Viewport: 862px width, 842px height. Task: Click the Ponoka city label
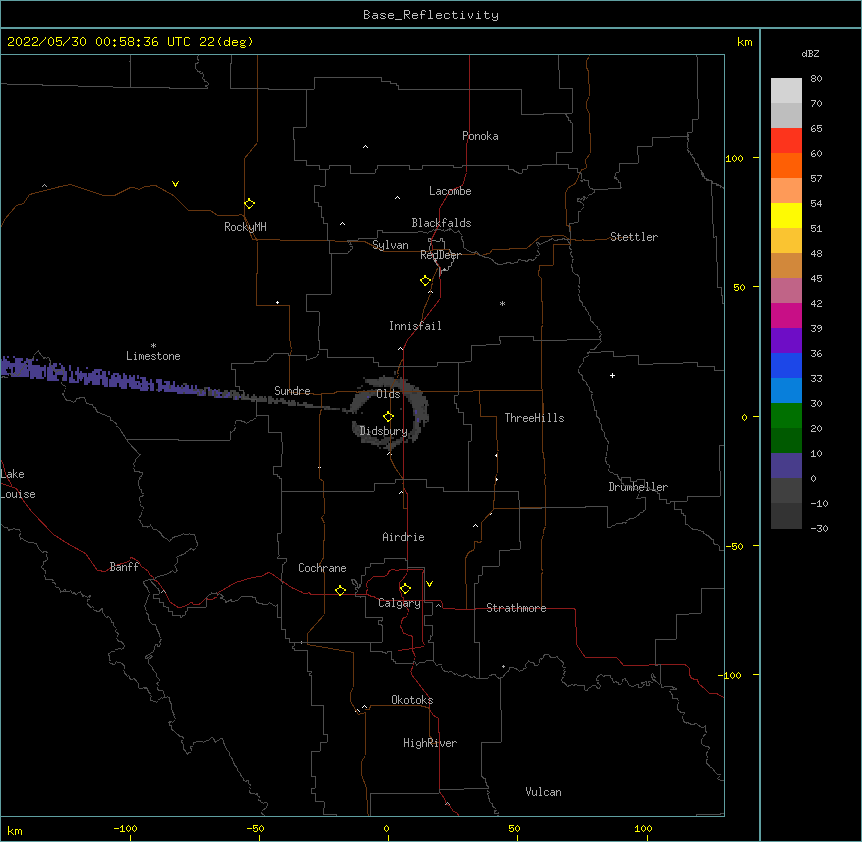click(x=480, y=136)
